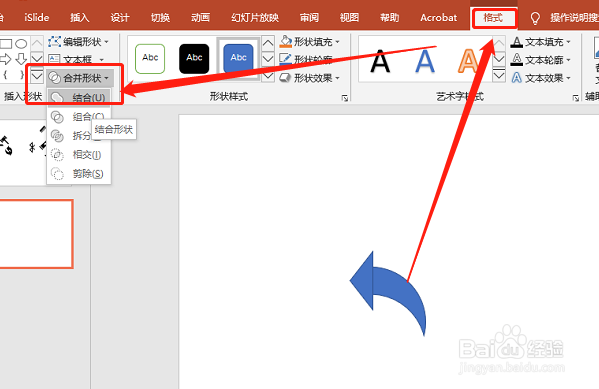Image resolution: width=599 pixels, height=389 pixels.
Task: Open the 视图 tab
Action: click(x=349, y=18)
